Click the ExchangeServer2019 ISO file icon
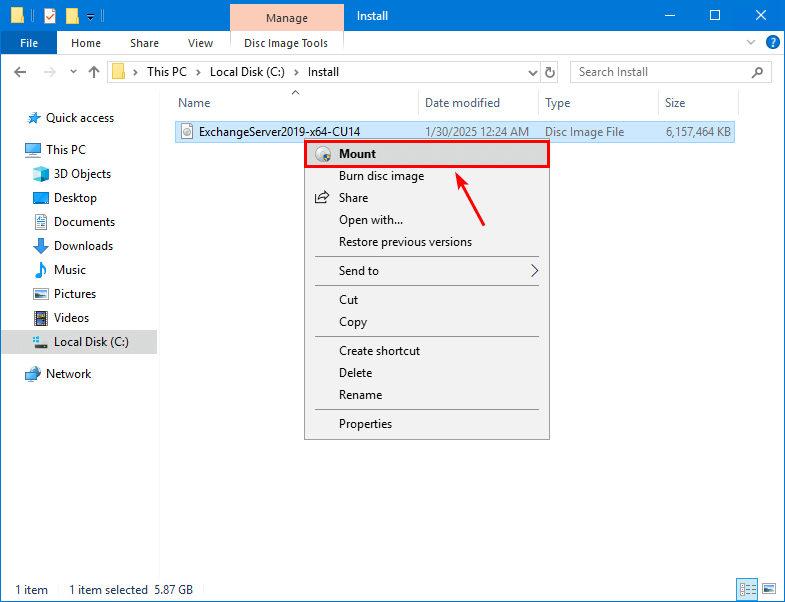 [186, 131]
